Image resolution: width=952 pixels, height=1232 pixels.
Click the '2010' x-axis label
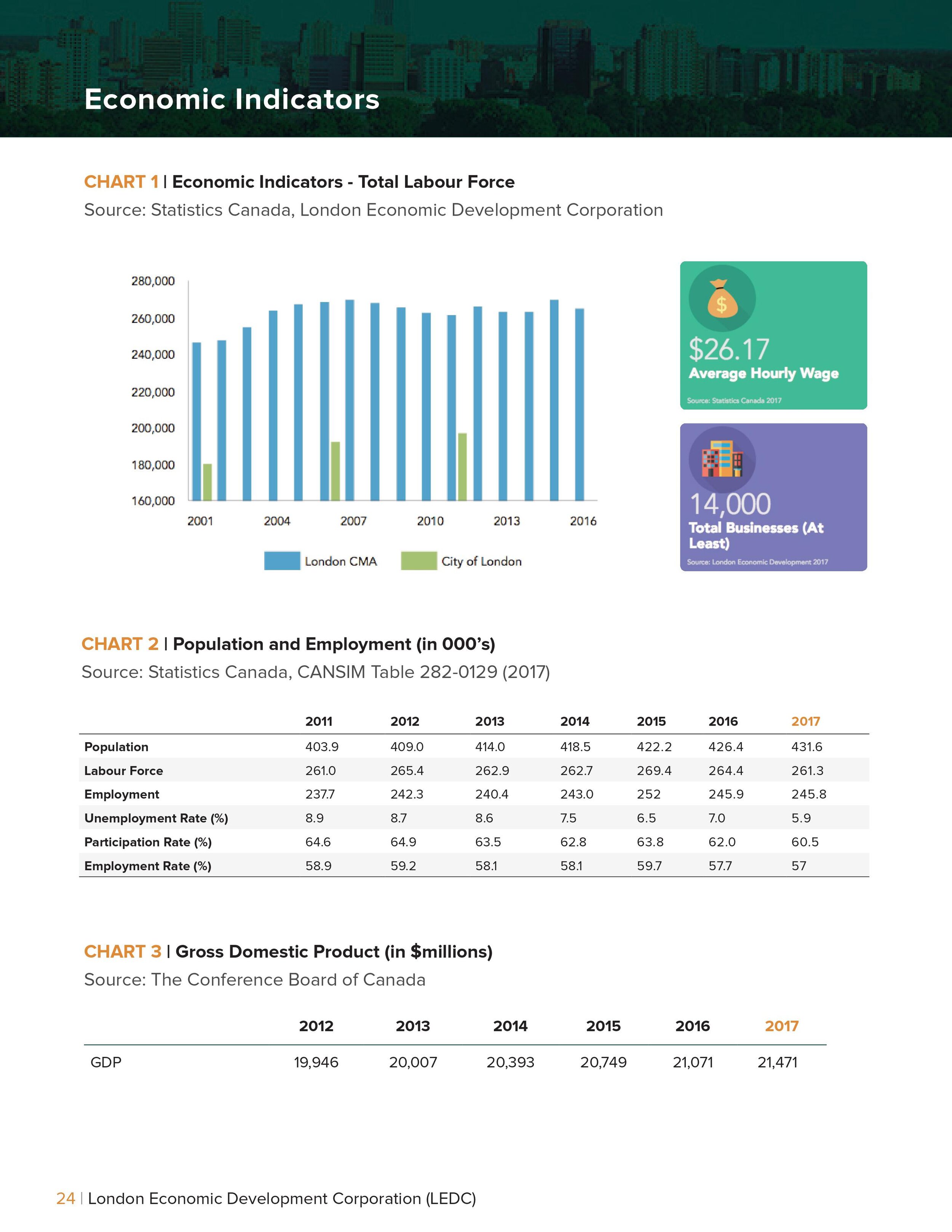point(430,521)
